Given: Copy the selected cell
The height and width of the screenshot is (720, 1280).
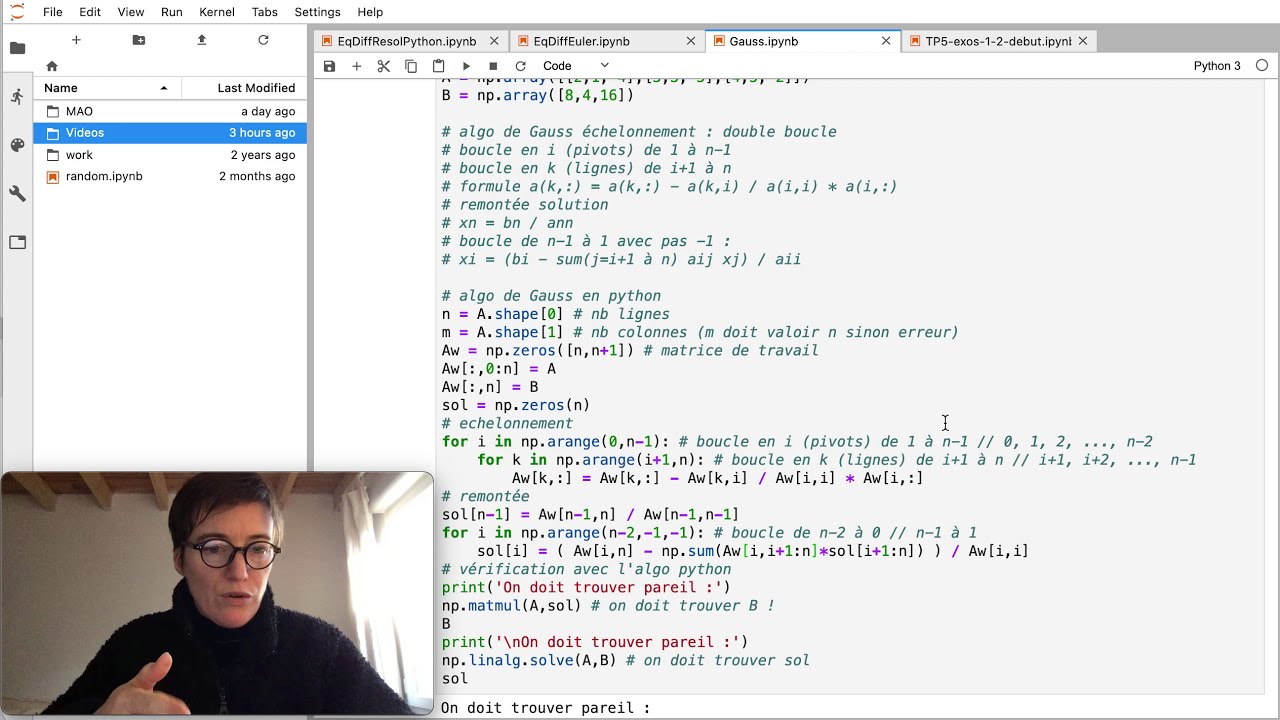Looking at the screenshot, I should pos(411,66).
